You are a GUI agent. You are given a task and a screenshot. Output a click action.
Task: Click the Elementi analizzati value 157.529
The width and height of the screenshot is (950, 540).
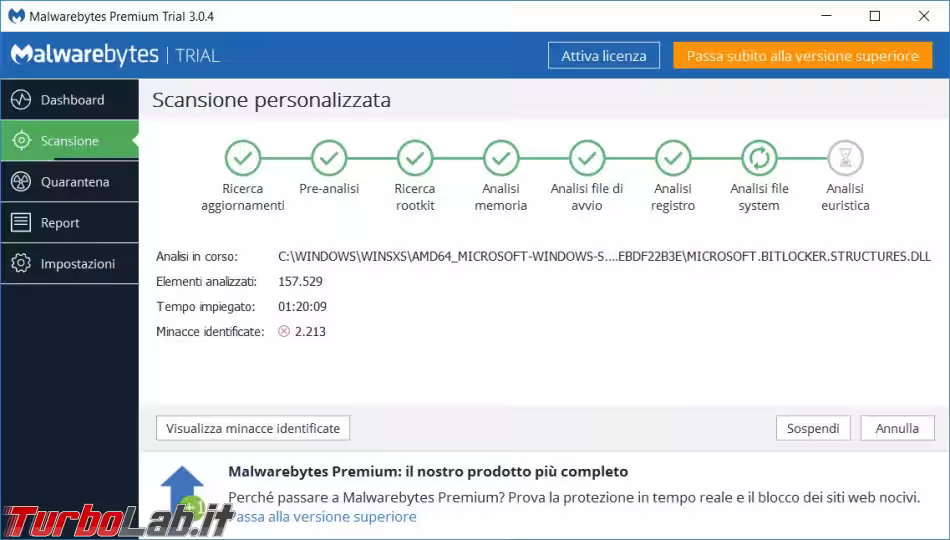(x=301, y=281)
